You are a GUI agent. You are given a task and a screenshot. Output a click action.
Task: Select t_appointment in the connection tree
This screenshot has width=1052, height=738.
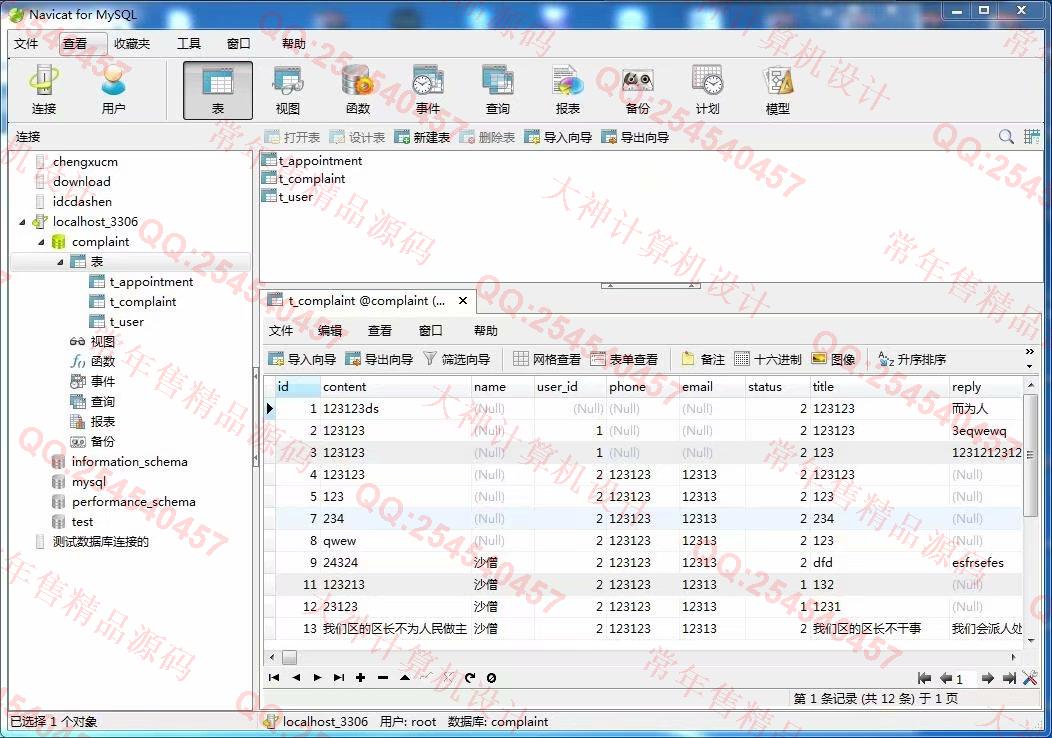(151, 282)
